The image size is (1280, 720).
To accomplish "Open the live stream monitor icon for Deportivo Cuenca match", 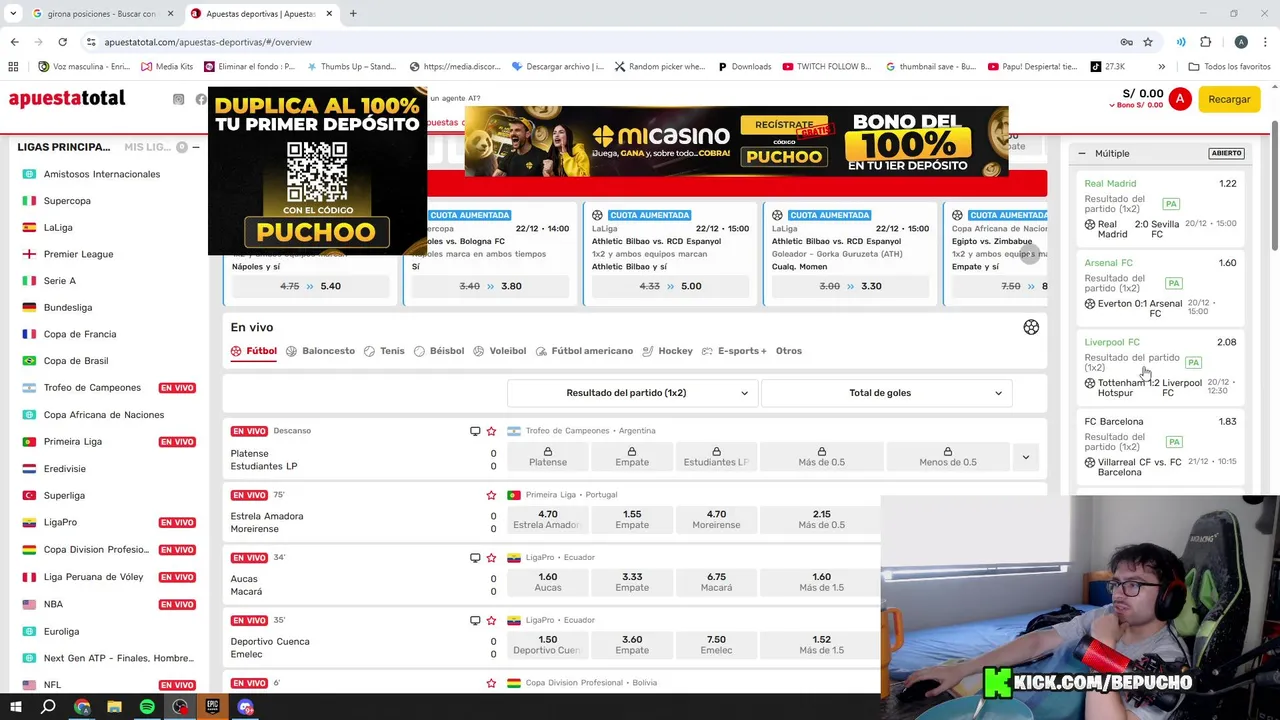I will point(475,620).
